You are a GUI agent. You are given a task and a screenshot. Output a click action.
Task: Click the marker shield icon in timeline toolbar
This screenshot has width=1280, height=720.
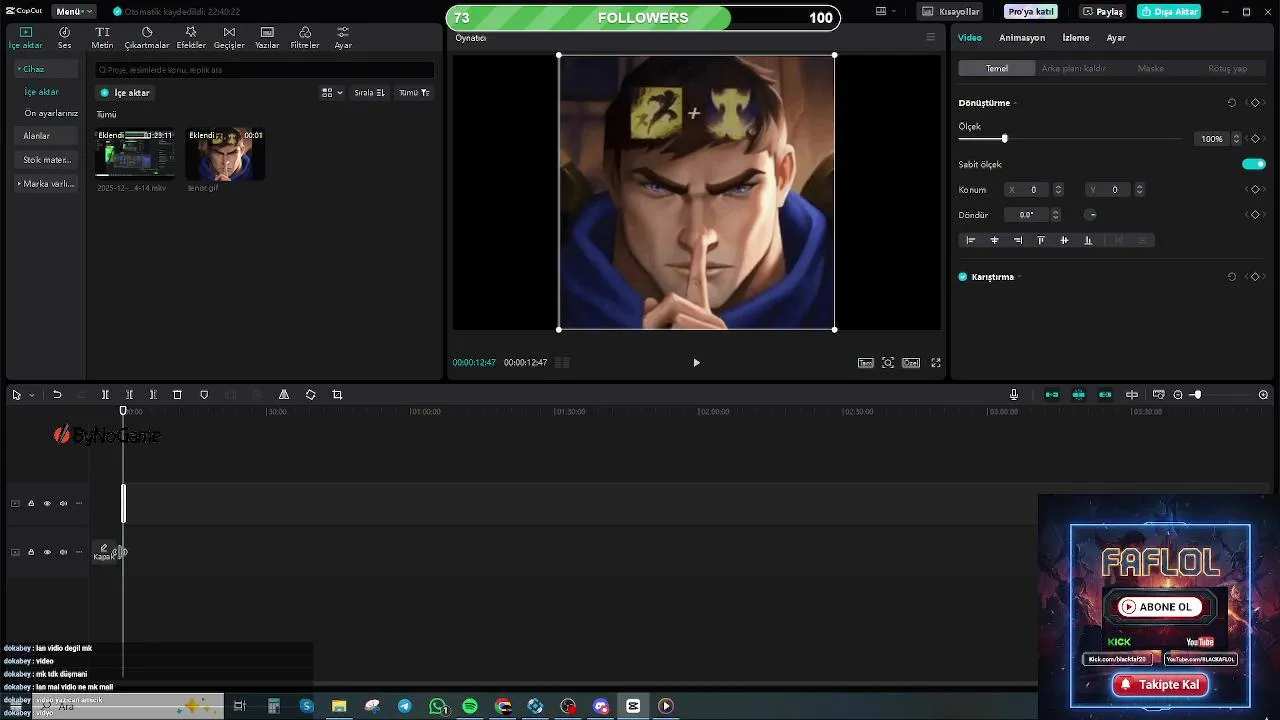tap(204, 395)
